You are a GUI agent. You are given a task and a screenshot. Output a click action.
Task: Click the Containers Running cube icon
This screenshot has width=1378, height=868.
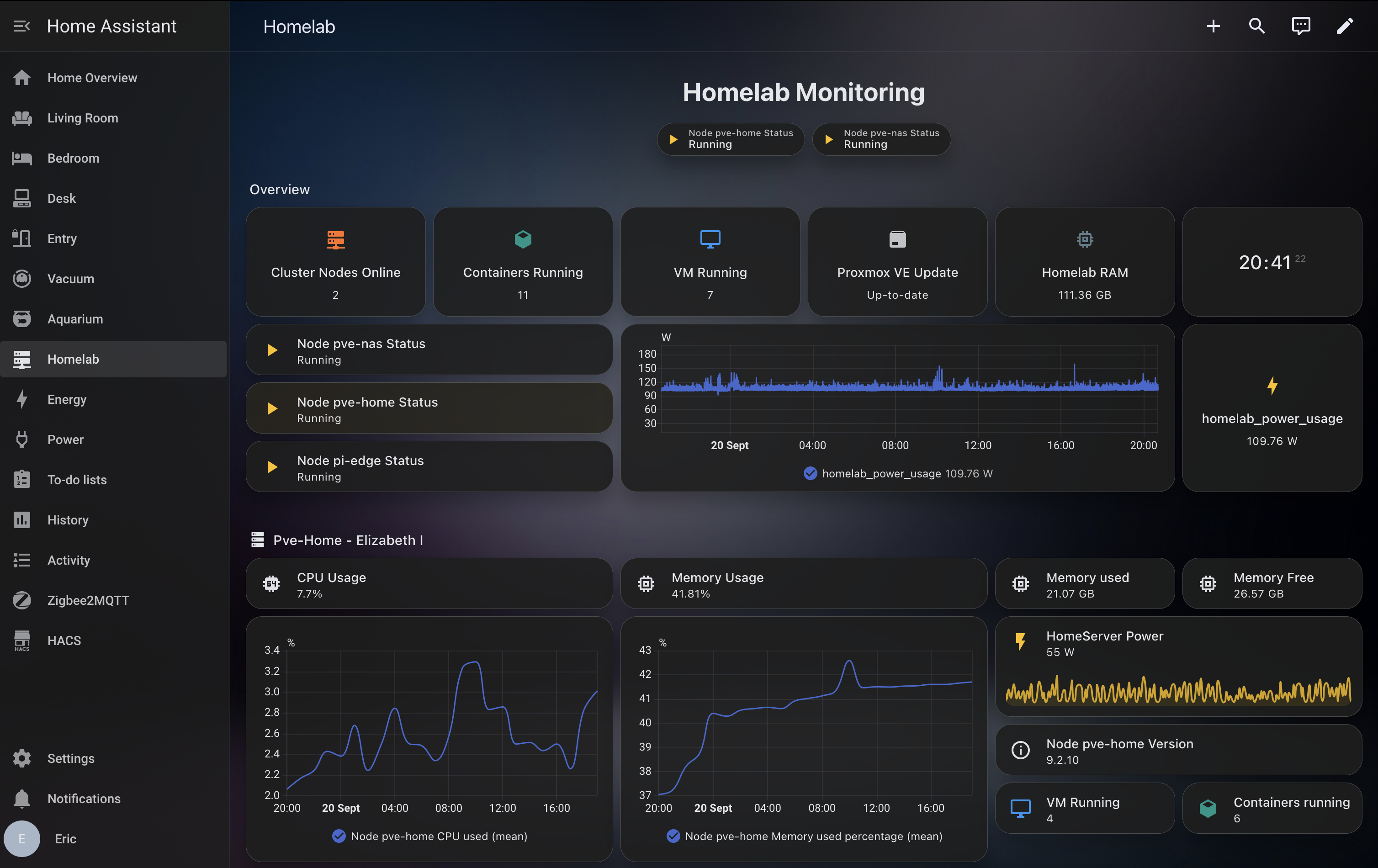(523, 239)
